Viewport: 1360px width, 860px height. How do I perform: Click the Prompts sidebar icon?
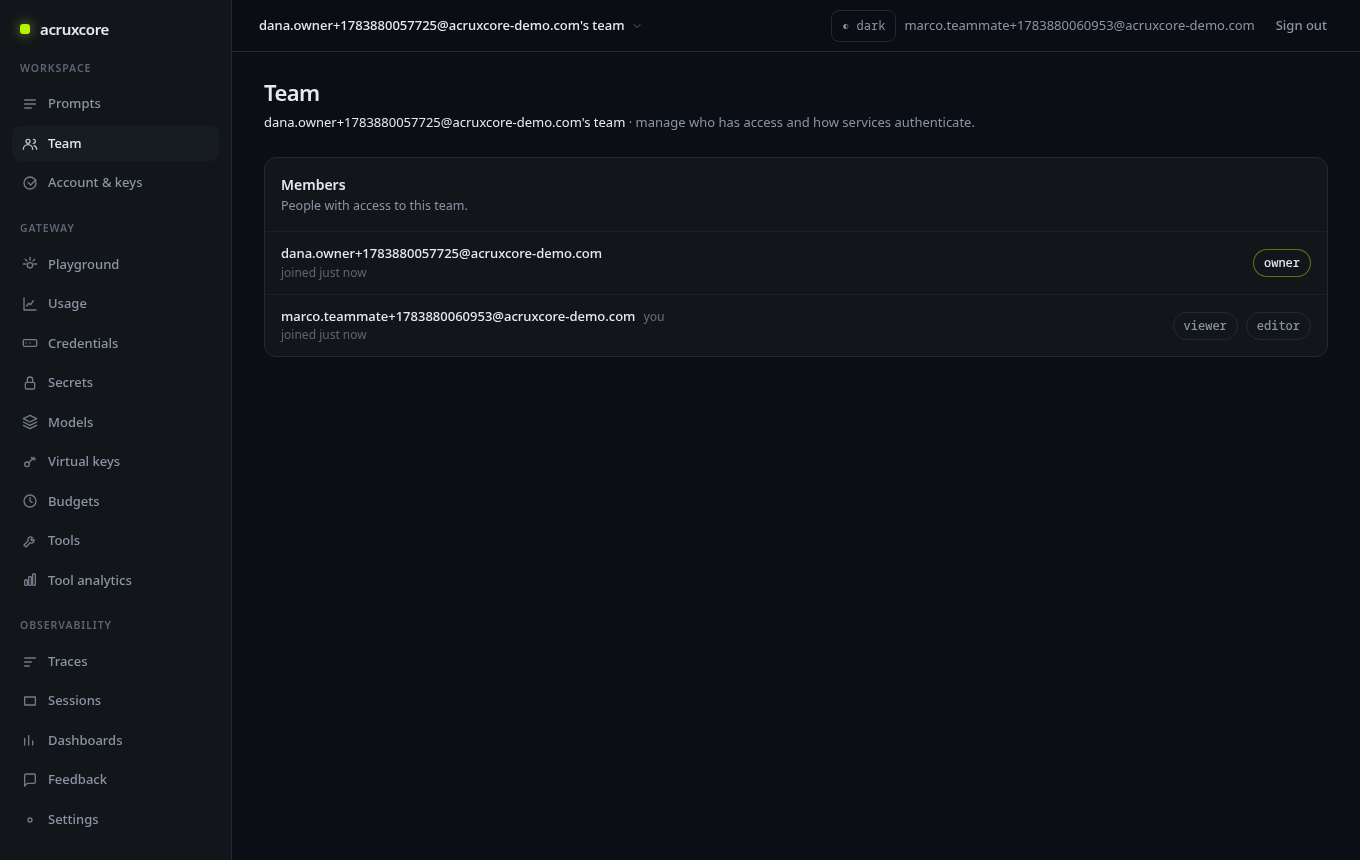pyautogui.click(x=30, y=104)
